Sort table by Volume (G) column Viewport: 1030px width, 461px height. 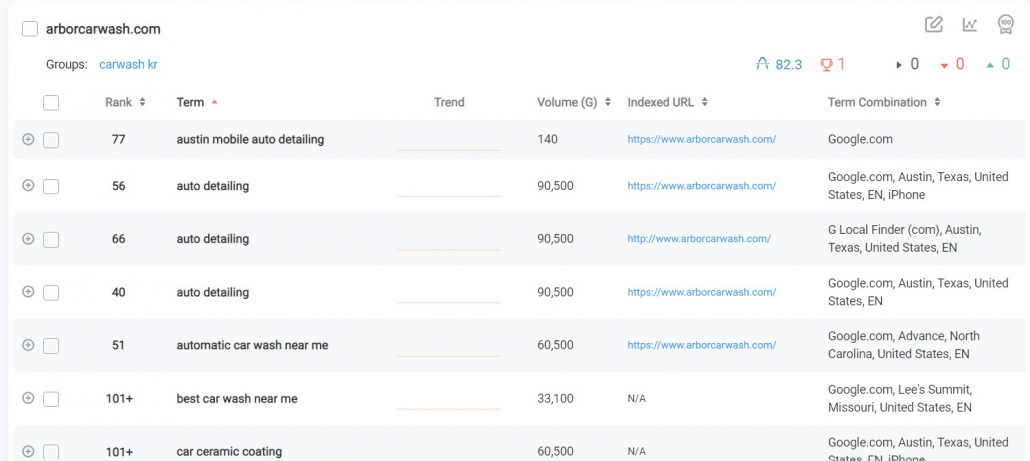point(574,102)
